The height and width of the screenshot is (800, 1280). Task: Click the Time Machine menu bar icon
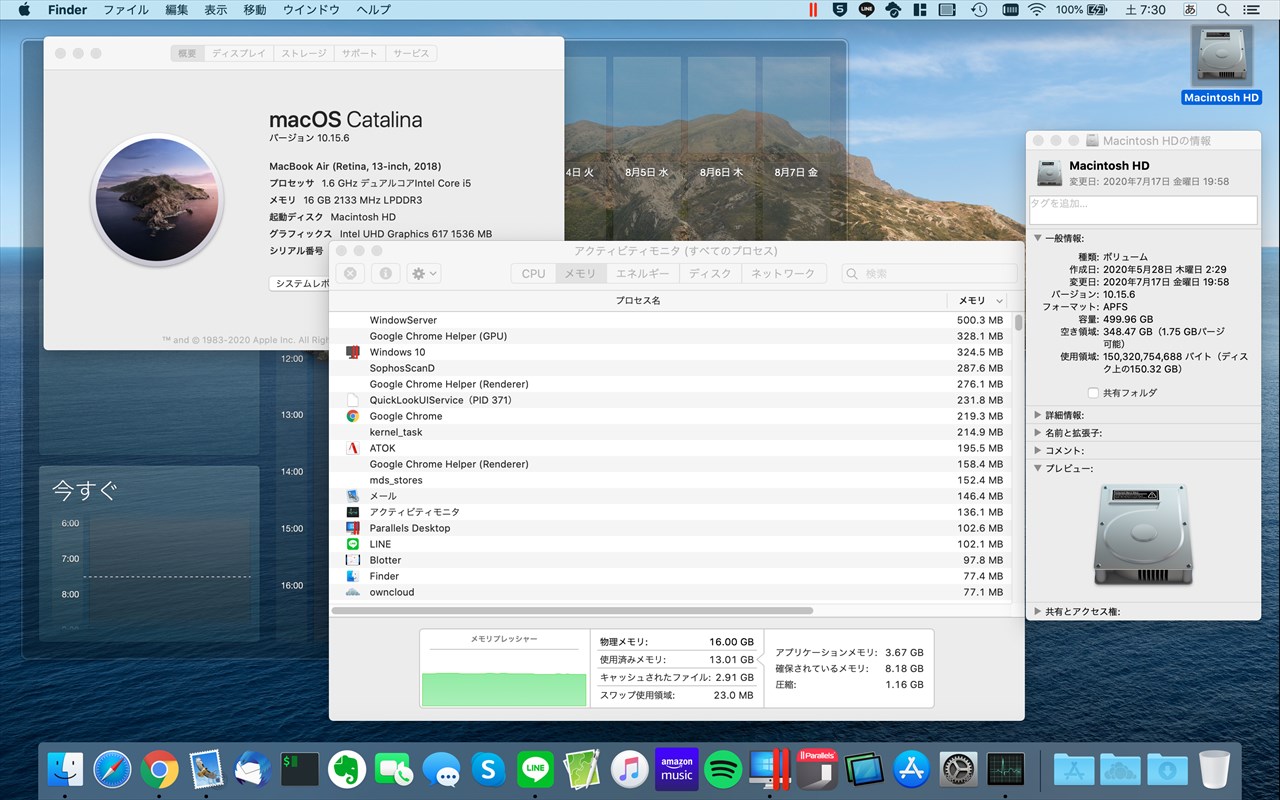(979, 10)
